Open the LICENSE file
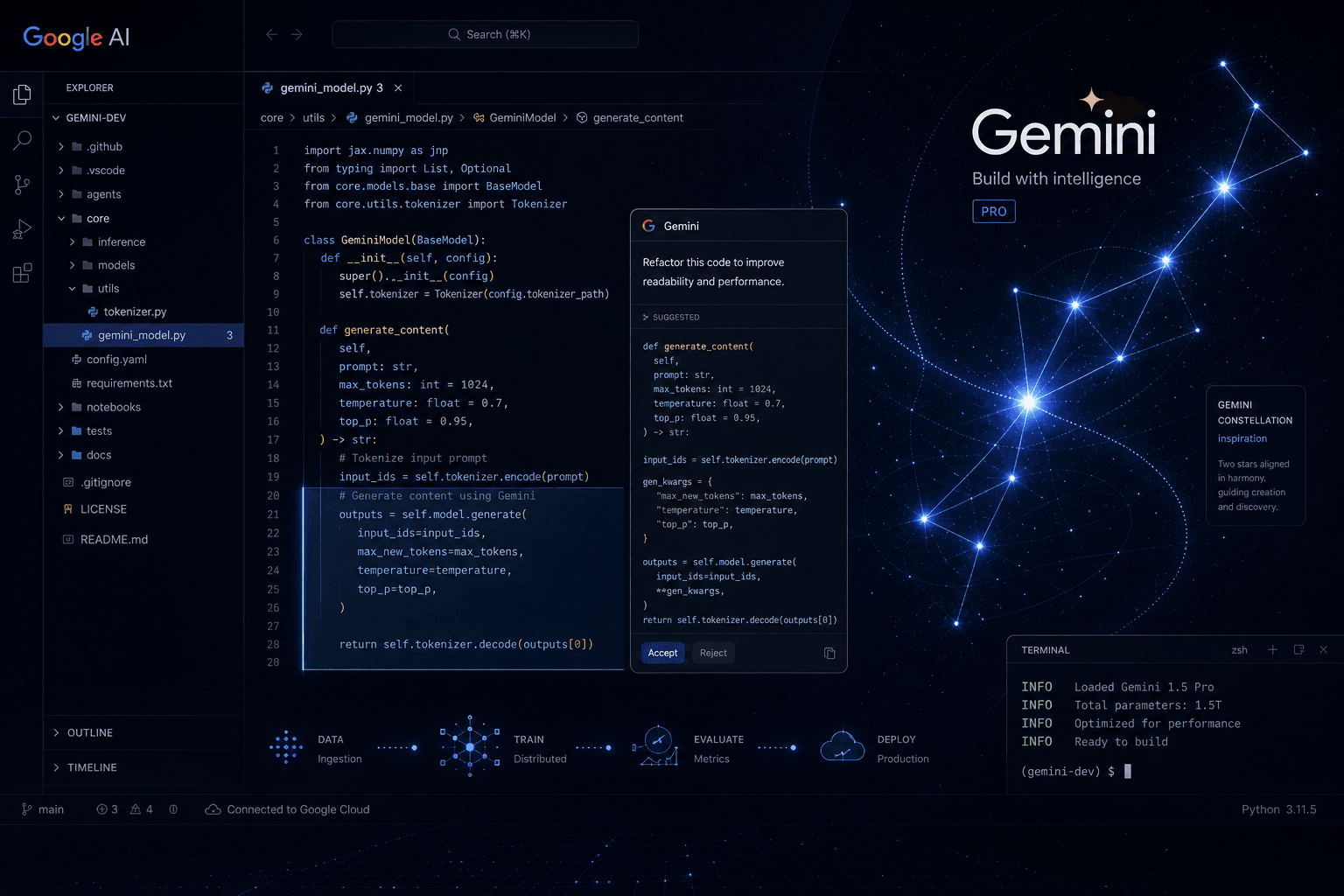The image size is (1344, 896). coord(95,509)
